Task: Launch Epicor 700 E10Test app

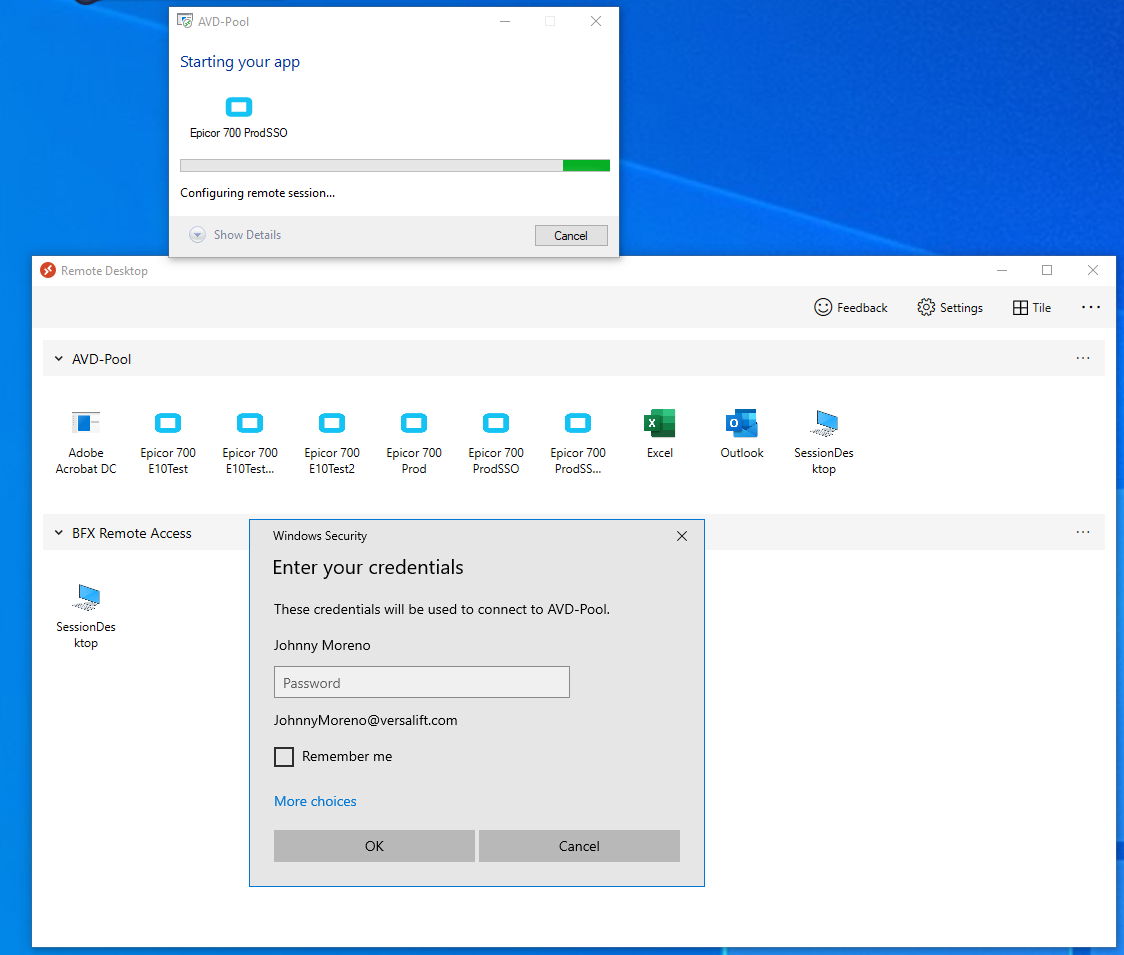Action: coord(168,440)
